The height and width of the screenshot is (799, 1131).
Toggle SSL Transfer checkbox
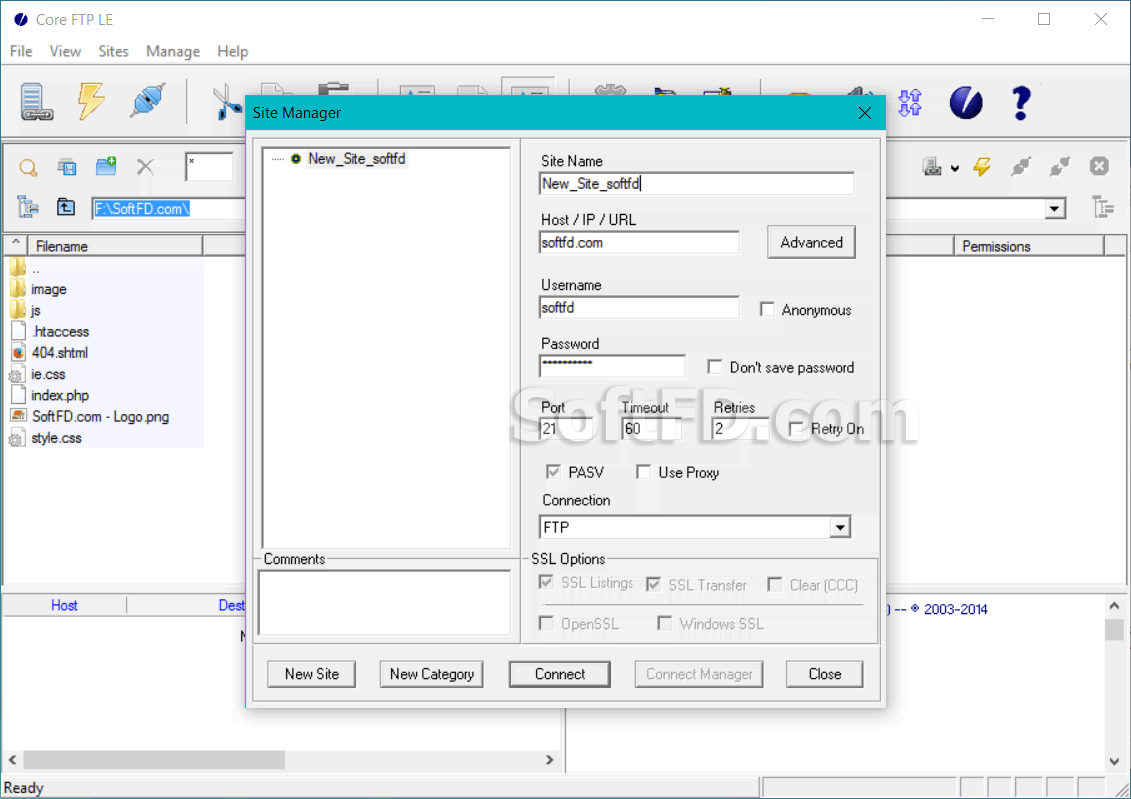pyautogui.click(x=653, y=584)
